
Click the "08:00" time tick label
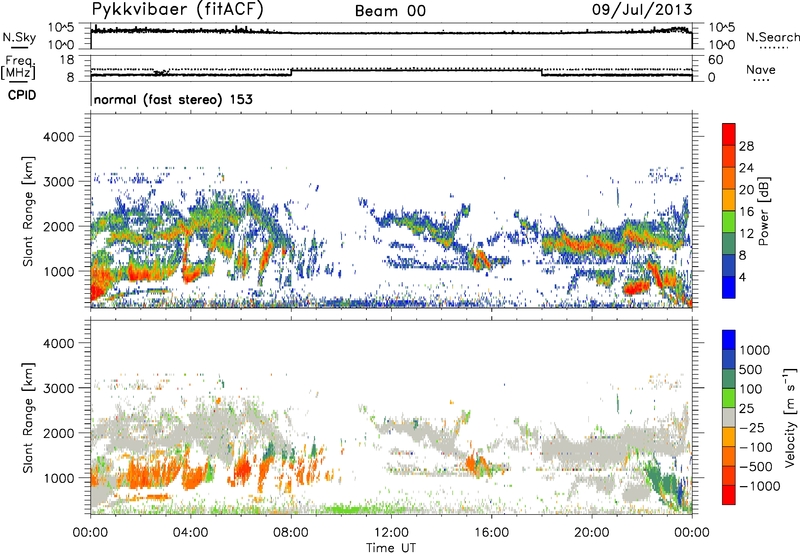[291, 533]
